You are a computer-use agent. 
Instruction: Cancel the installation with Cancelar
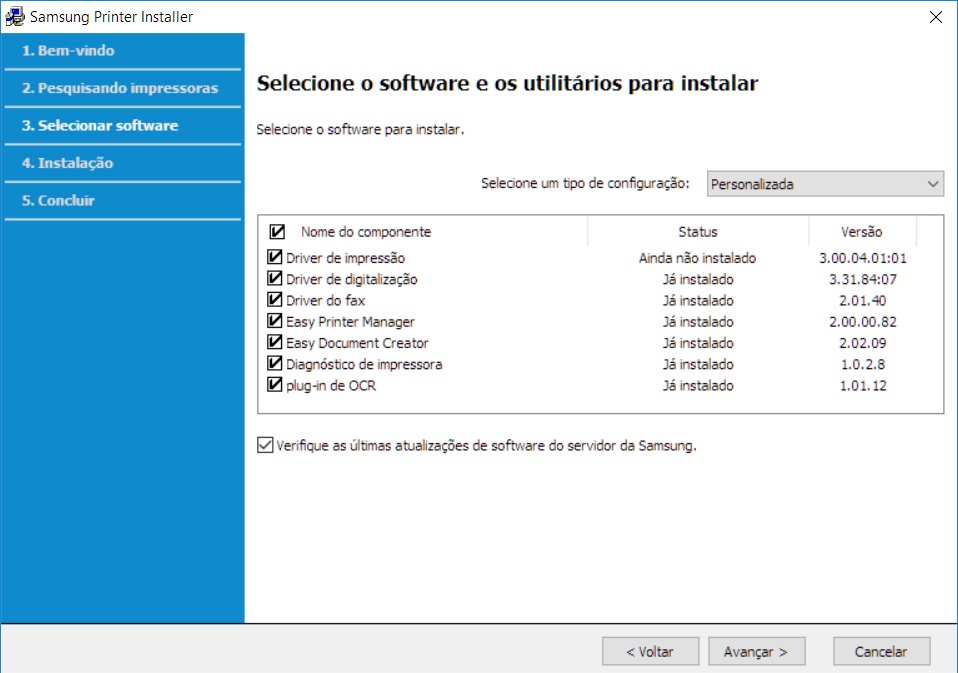coord(881,651)
